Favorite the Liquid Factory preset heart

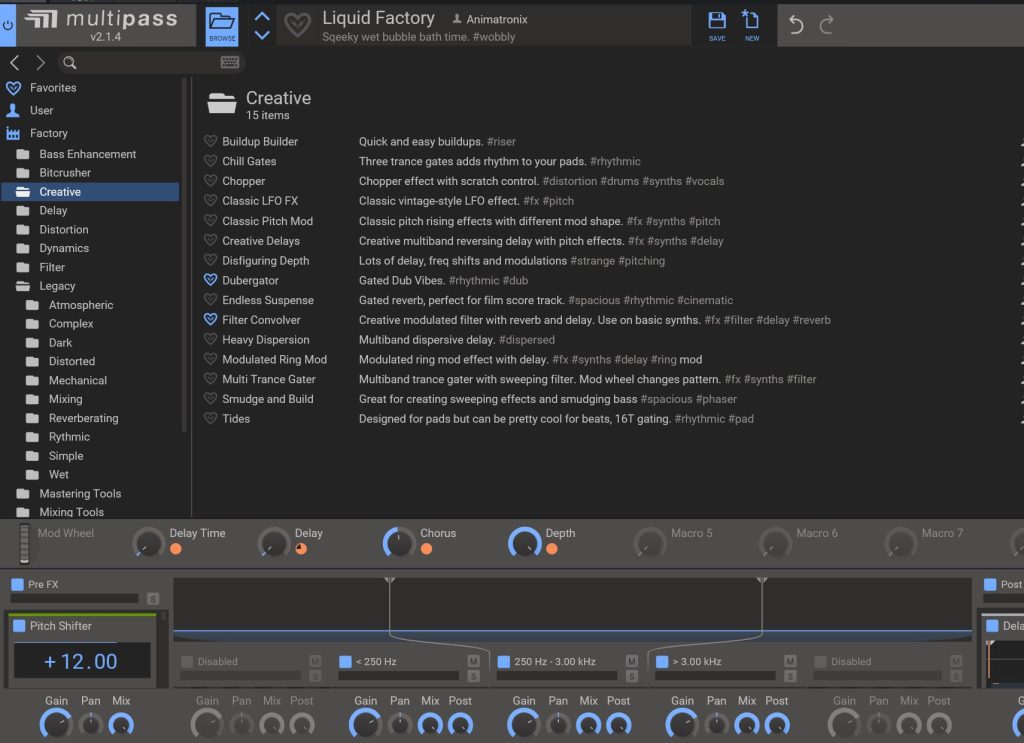pyautogui.click(x=297, y=25)
